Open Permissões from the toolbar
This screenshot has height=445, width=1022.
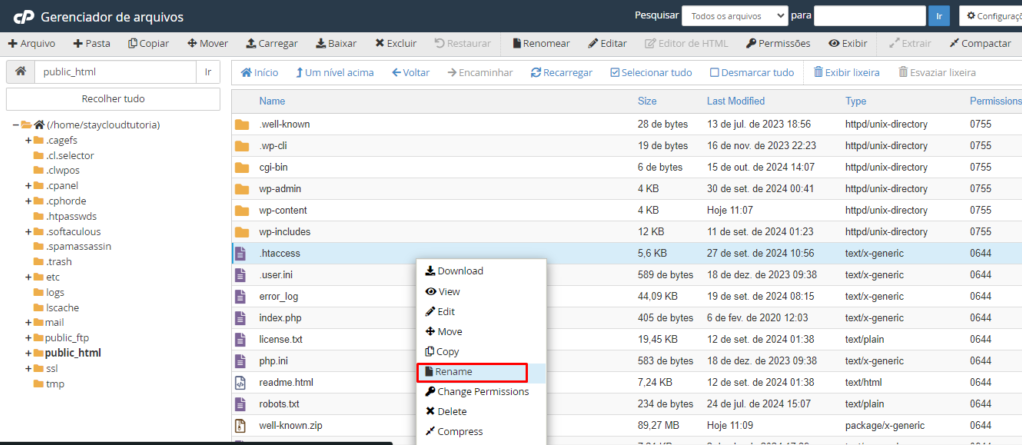click(777, 44)
